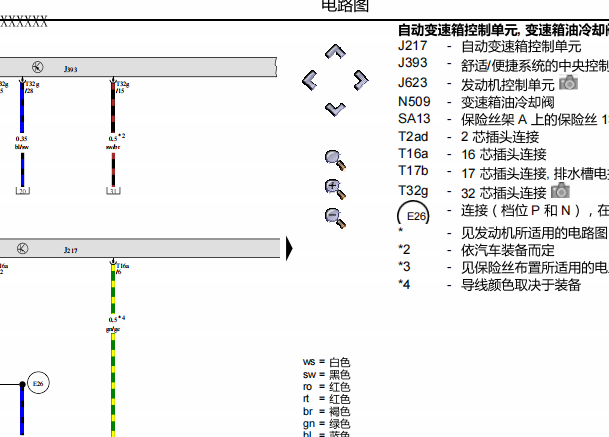Select legend entry T17b 17 芯插头连接
Viewport: 609px width, 437px height.
coord(503,172)
